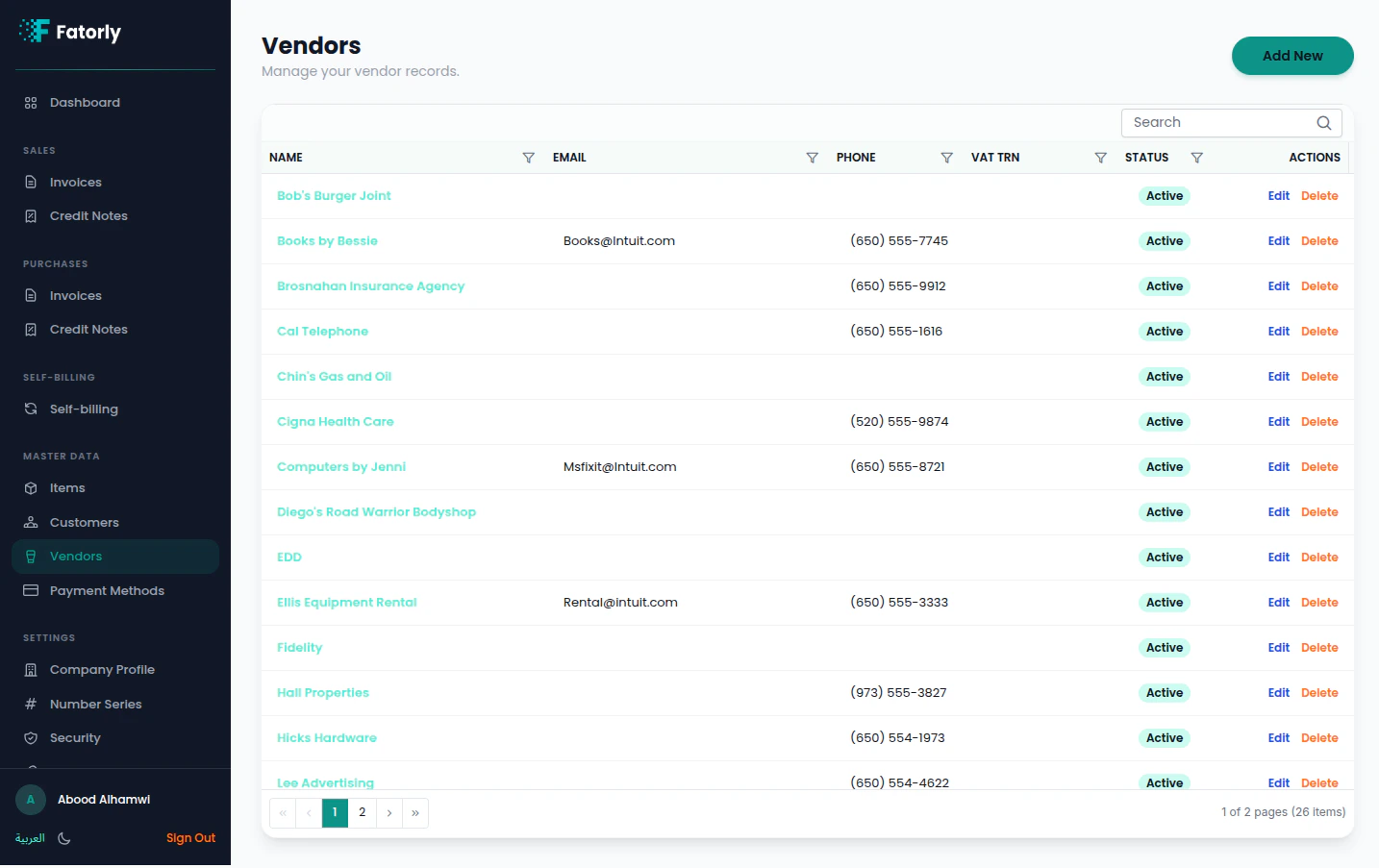Click "1 of 2 pages (26 items)" text

(x=1283, y=812)
